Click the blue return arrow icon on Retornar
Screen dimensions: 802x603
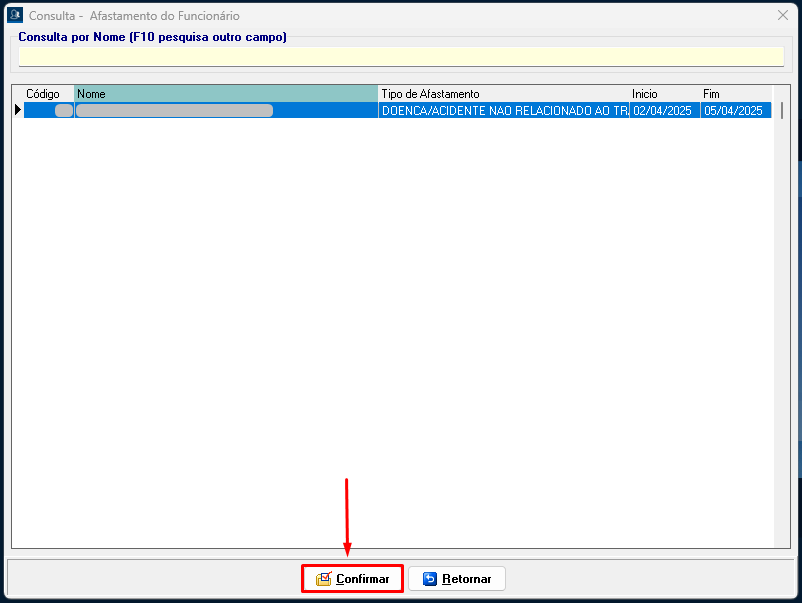coord(430,579)
